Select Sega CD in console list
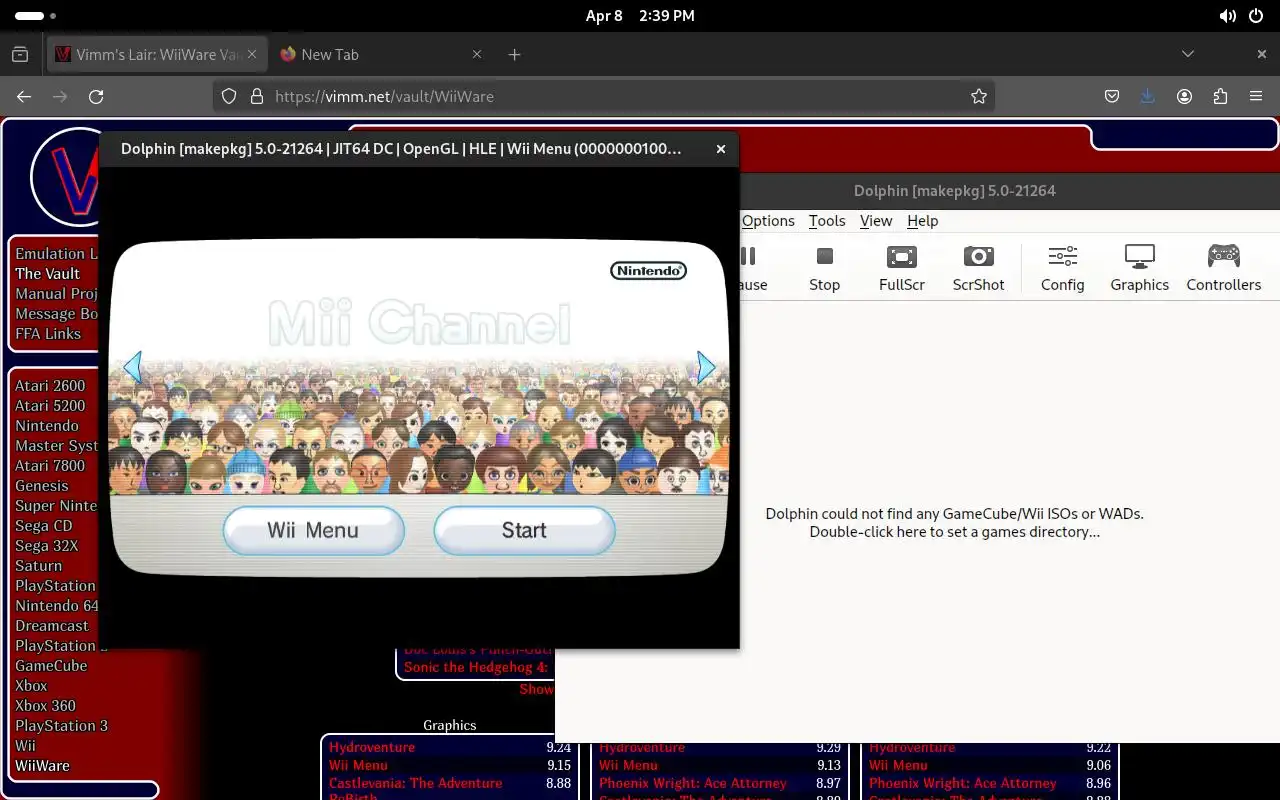The height and width of the screenshot is (800, 1280). point(44,526)
